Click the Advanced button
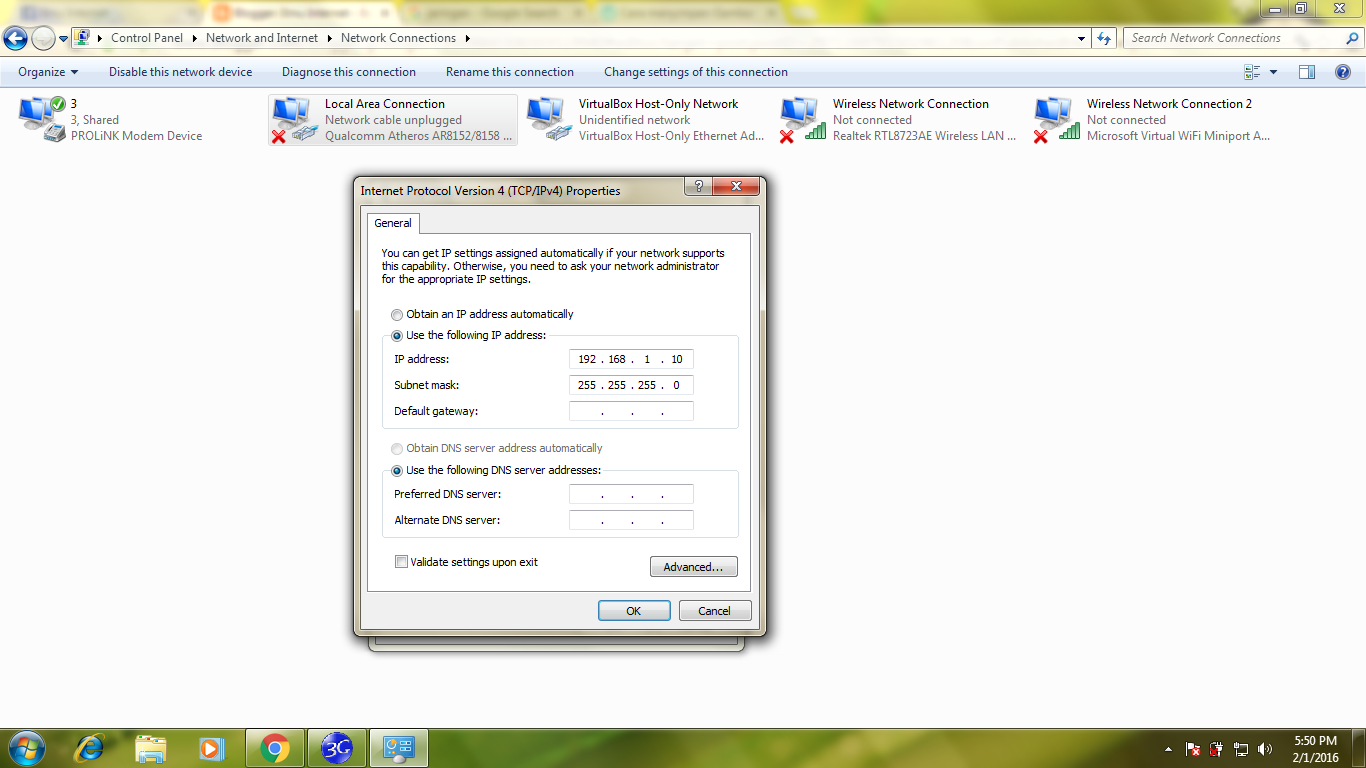The image size is (1366, 768). pos(693,566)
